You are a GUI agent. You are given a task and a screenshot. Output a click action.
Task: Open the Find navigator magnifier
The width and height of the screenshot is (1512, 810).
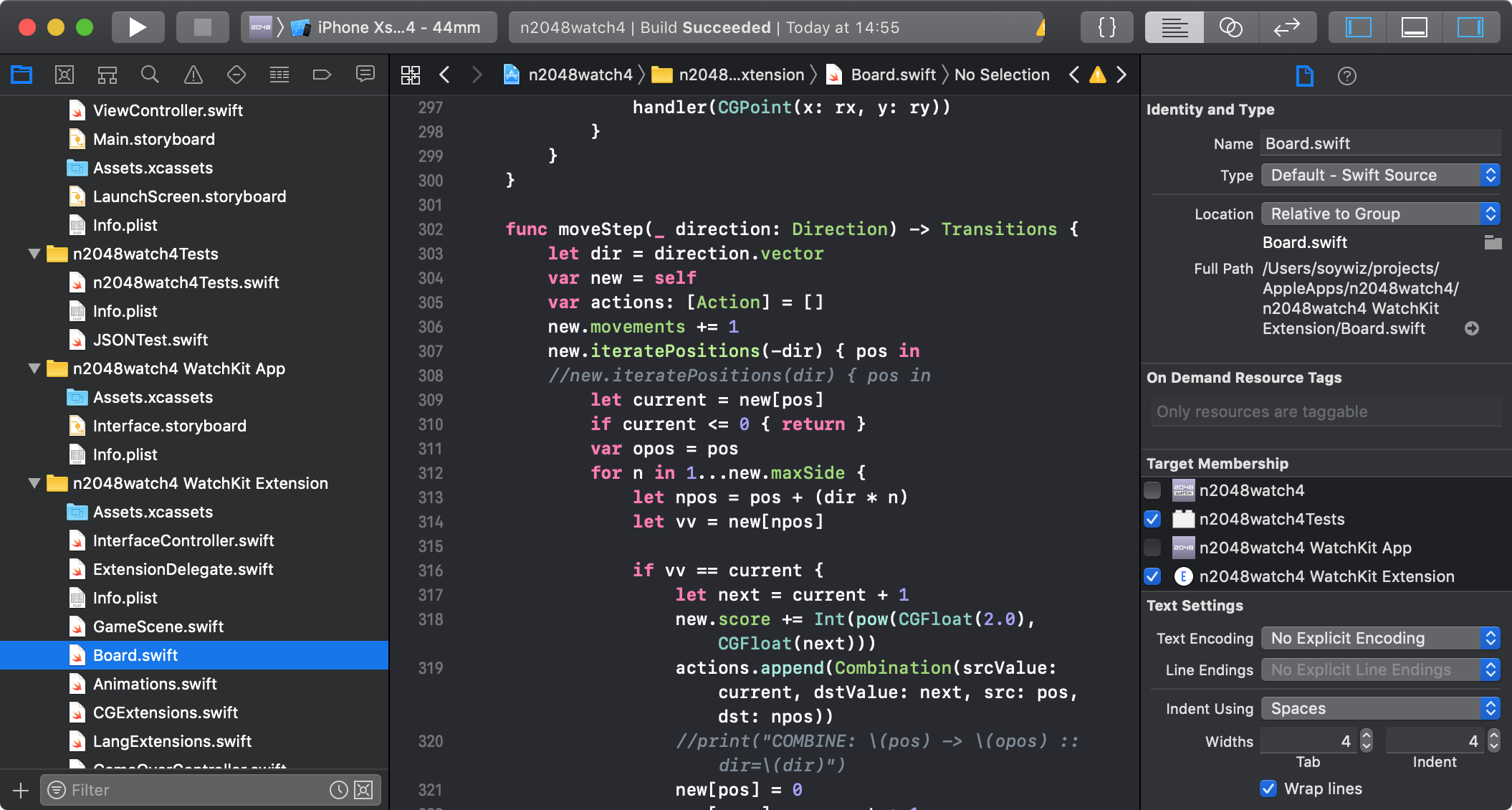point(150,75)
